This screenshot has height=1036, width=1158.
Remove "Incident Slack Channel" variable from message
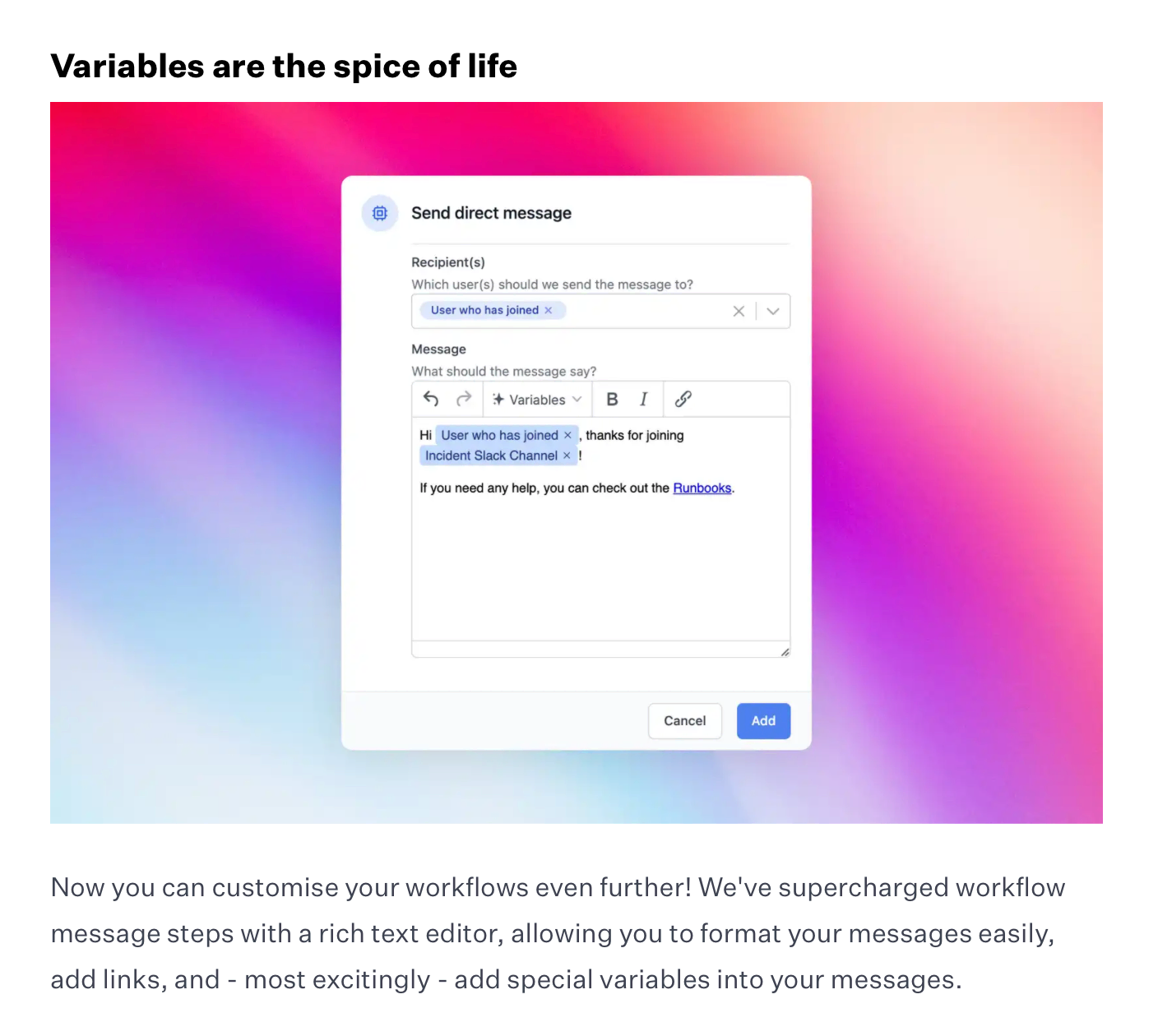click(567, 456)
